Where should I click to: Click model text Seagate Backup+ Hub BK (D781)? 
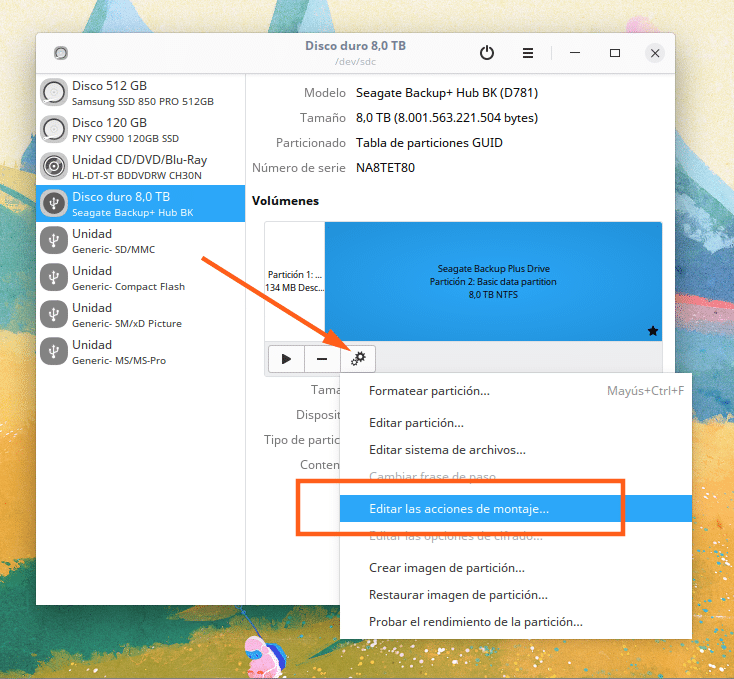tap(447, 93)
